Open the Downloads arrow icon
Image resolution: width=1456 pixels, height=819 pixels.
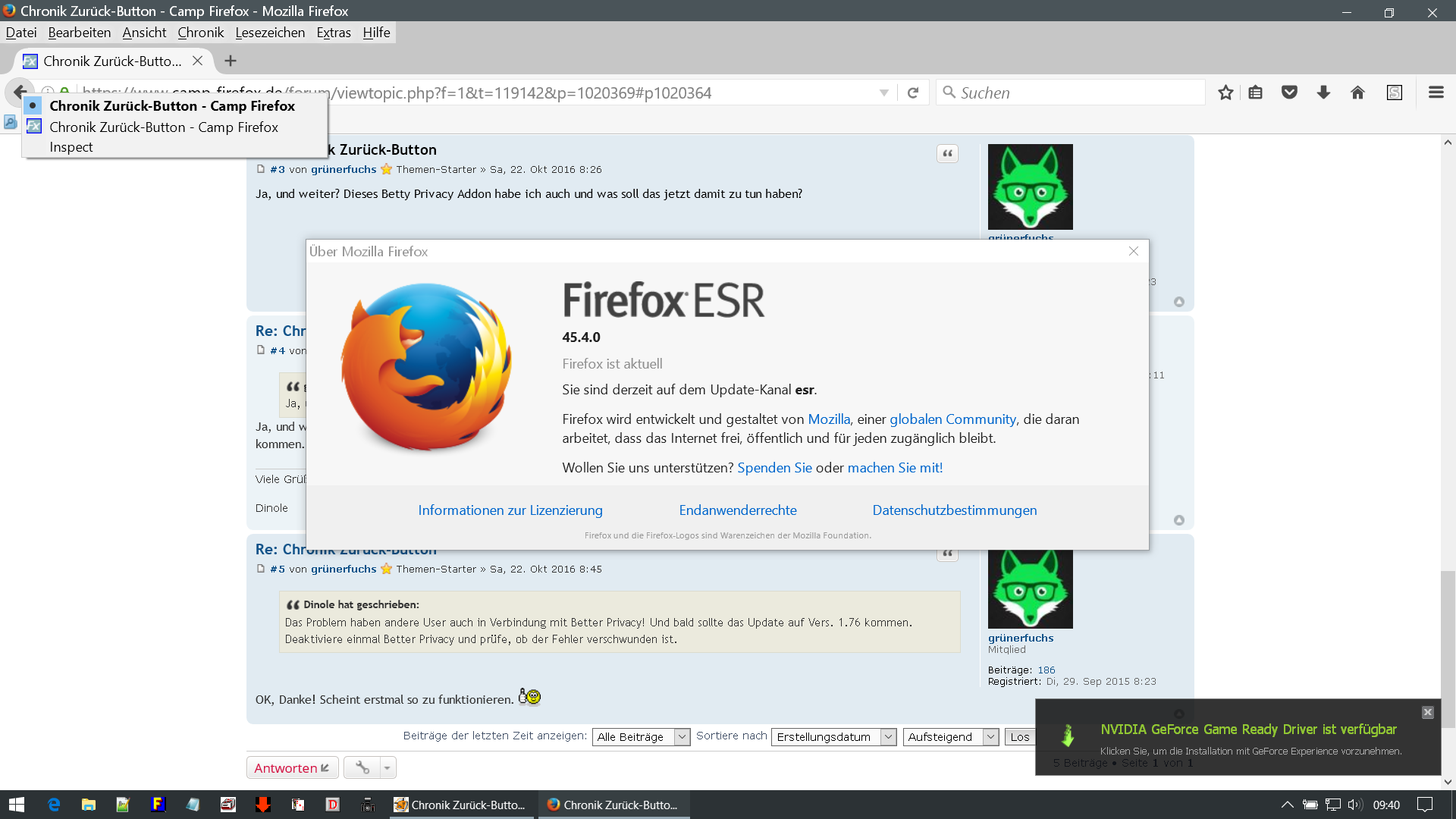pos(1323,93)
